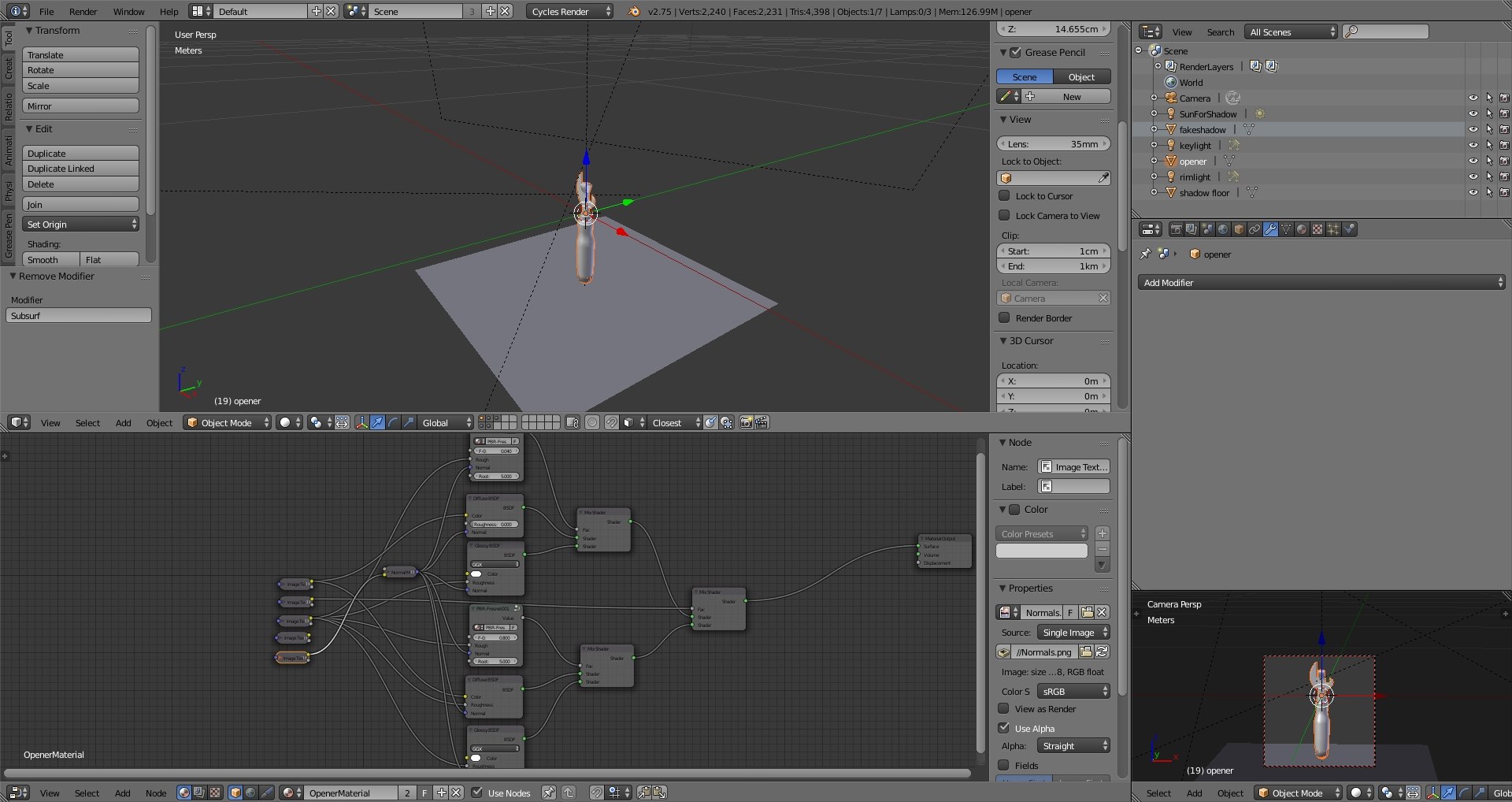Click the Translate button
Screen dimensions: 1512x802
point(81,55)
